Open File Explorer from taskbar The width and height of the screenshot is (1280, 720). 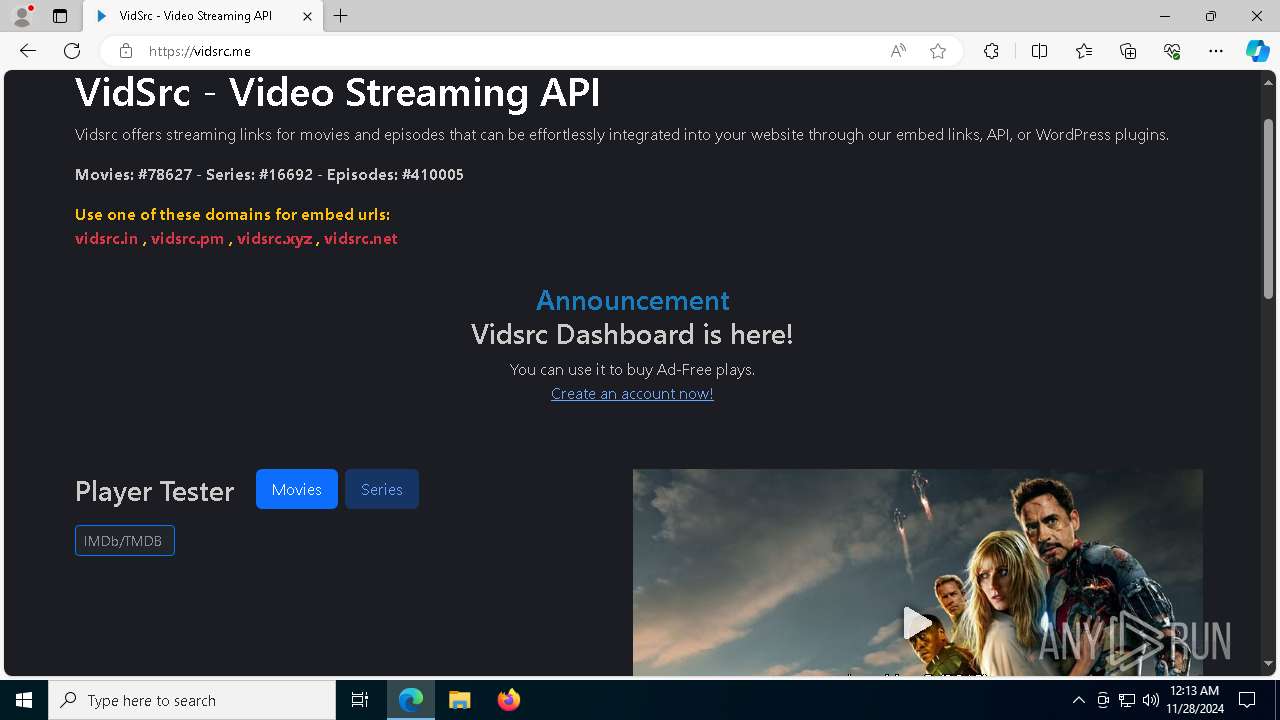pyautogui.click(x=459, y=700)
